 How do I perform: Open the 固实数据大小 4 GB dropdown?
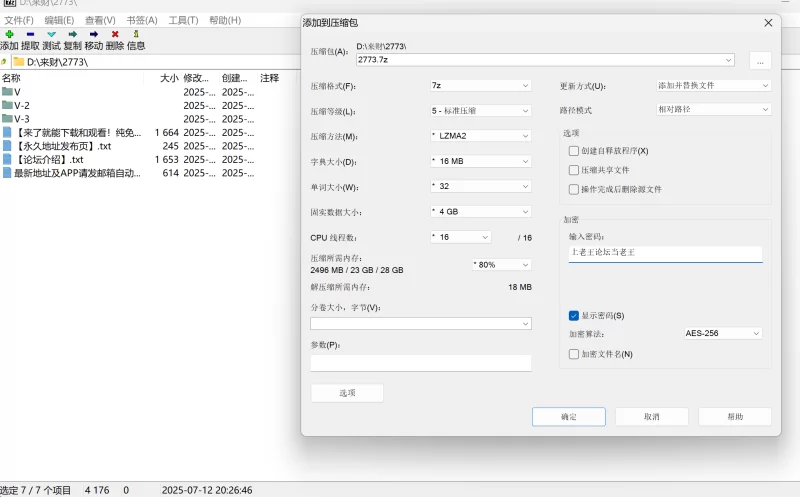tap(481, 211)
